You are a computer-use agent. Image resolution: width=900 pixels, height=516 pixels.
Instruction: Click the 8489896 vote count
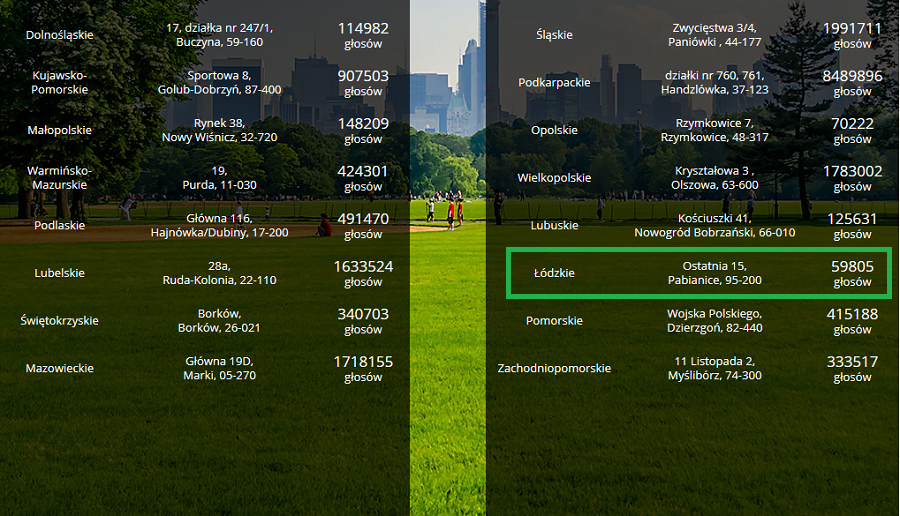coord(852,76)
